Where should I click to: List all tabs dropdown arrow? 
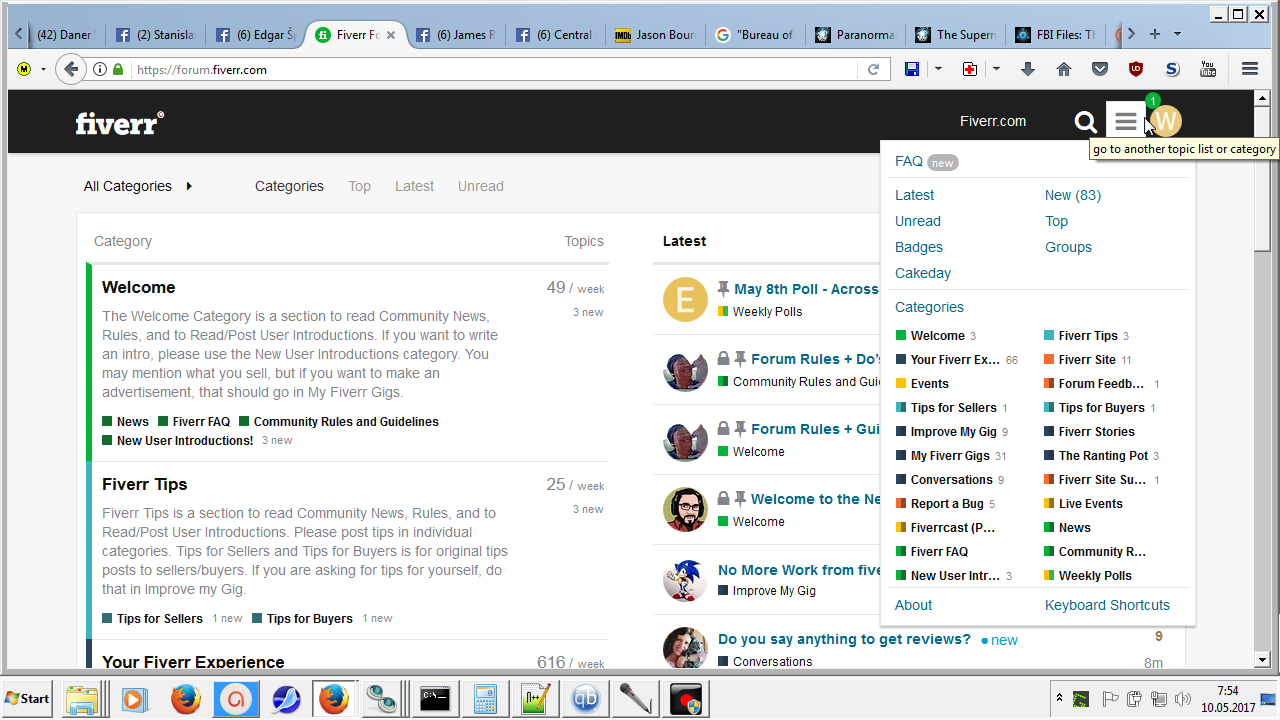tap(1177, 34)
